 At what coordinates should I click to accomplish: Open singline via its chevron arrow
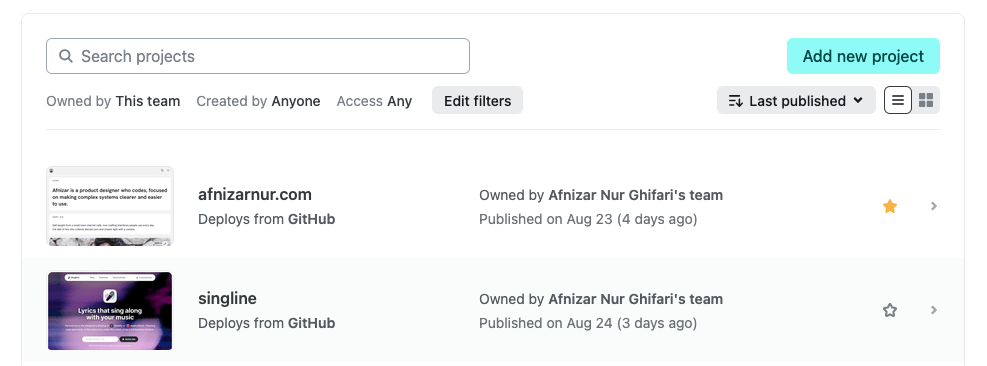tap(933, 310)
